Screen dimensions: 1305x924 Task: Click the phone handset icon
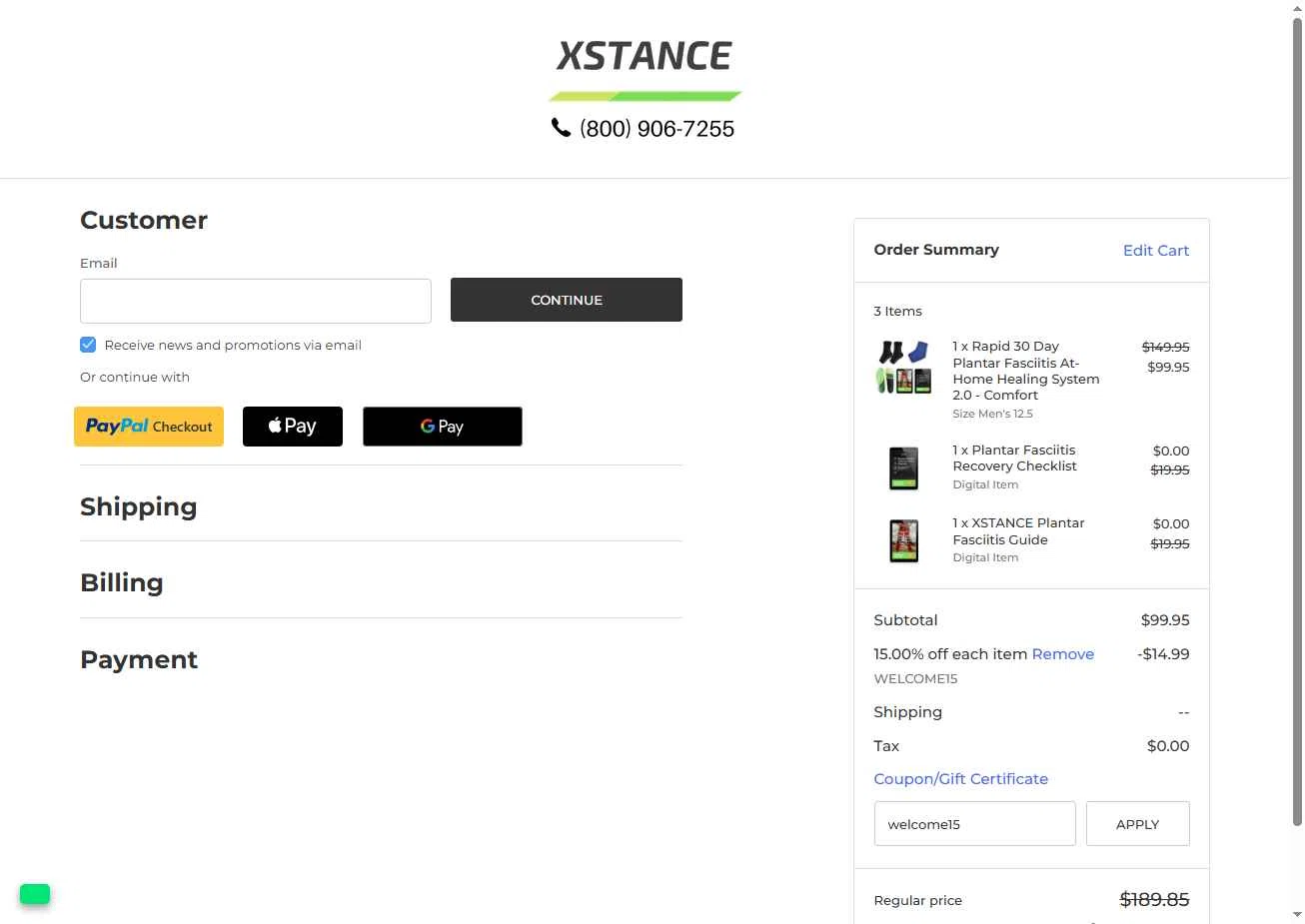pyautogui.click(x=561, y=128)
